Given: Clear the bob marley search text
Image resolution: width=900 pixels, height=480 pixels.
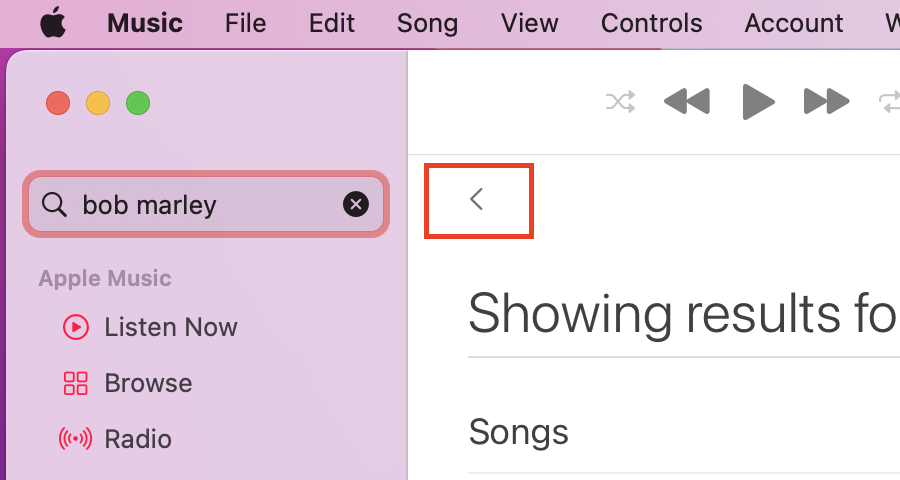Looking at the screenshot, I should (x=356, y=204).
